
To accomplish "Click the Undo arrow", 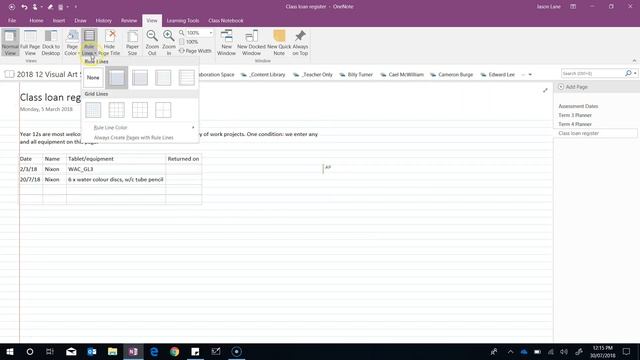I will (24, 7).
